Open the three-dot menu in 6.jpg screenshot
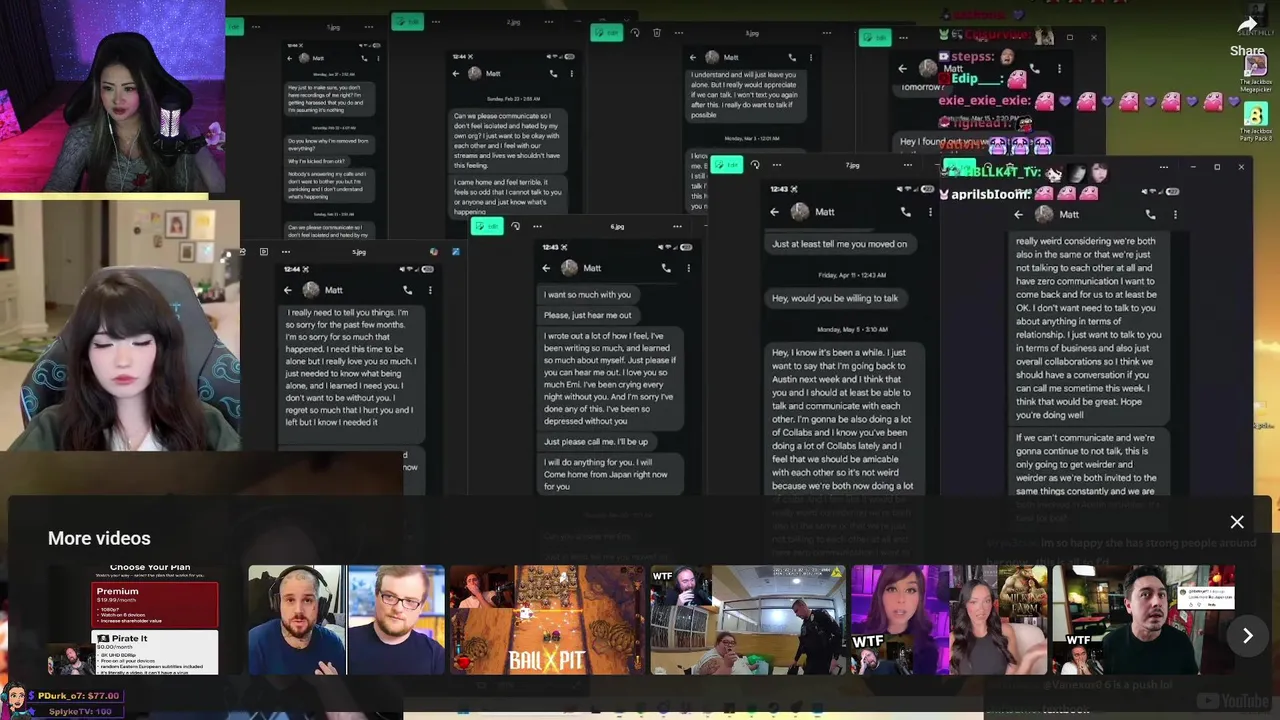This screenshot has height=720, width=1280. (x=688, y=268)
